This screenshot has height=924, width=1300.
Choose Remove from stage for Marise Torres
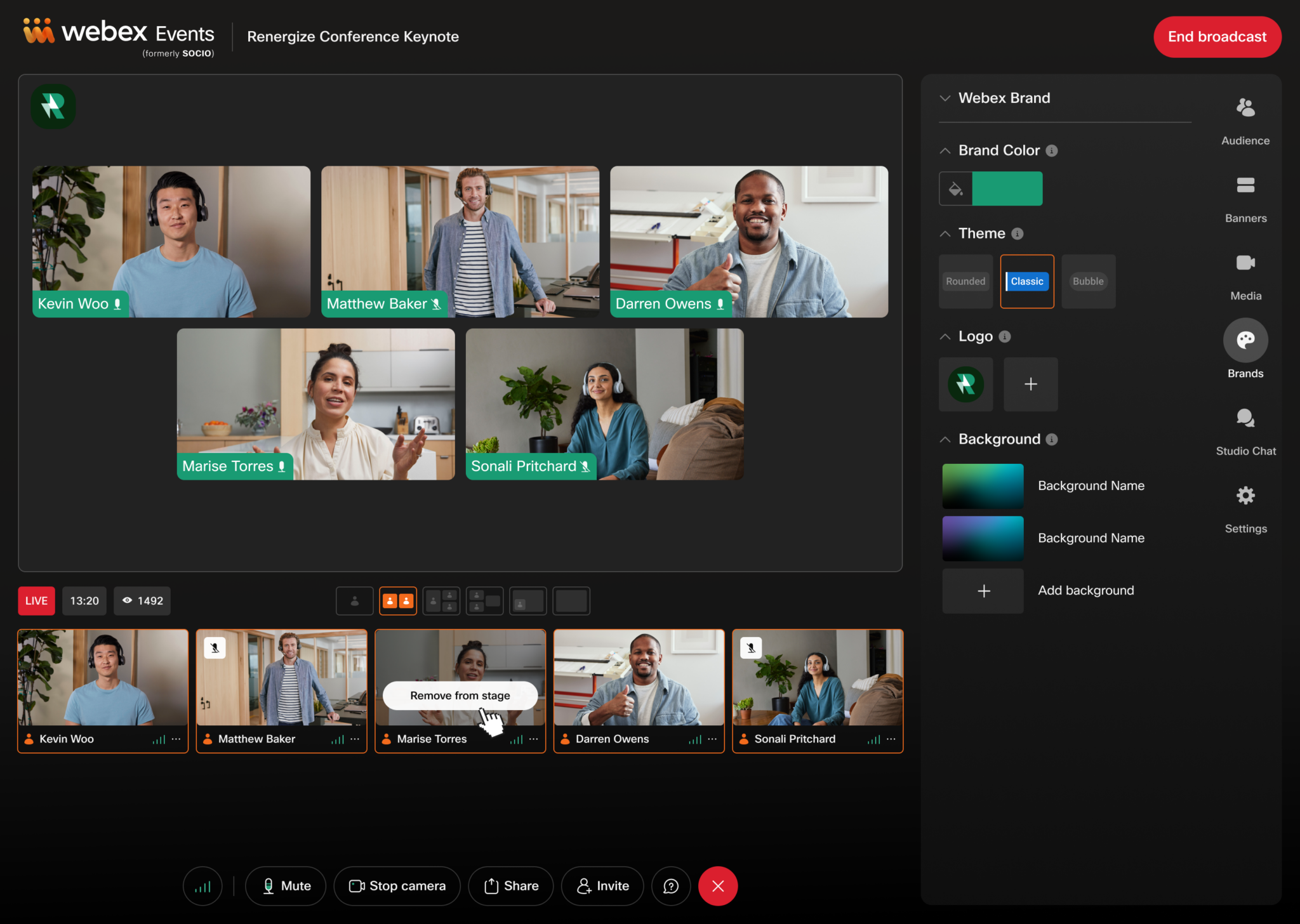459,695
